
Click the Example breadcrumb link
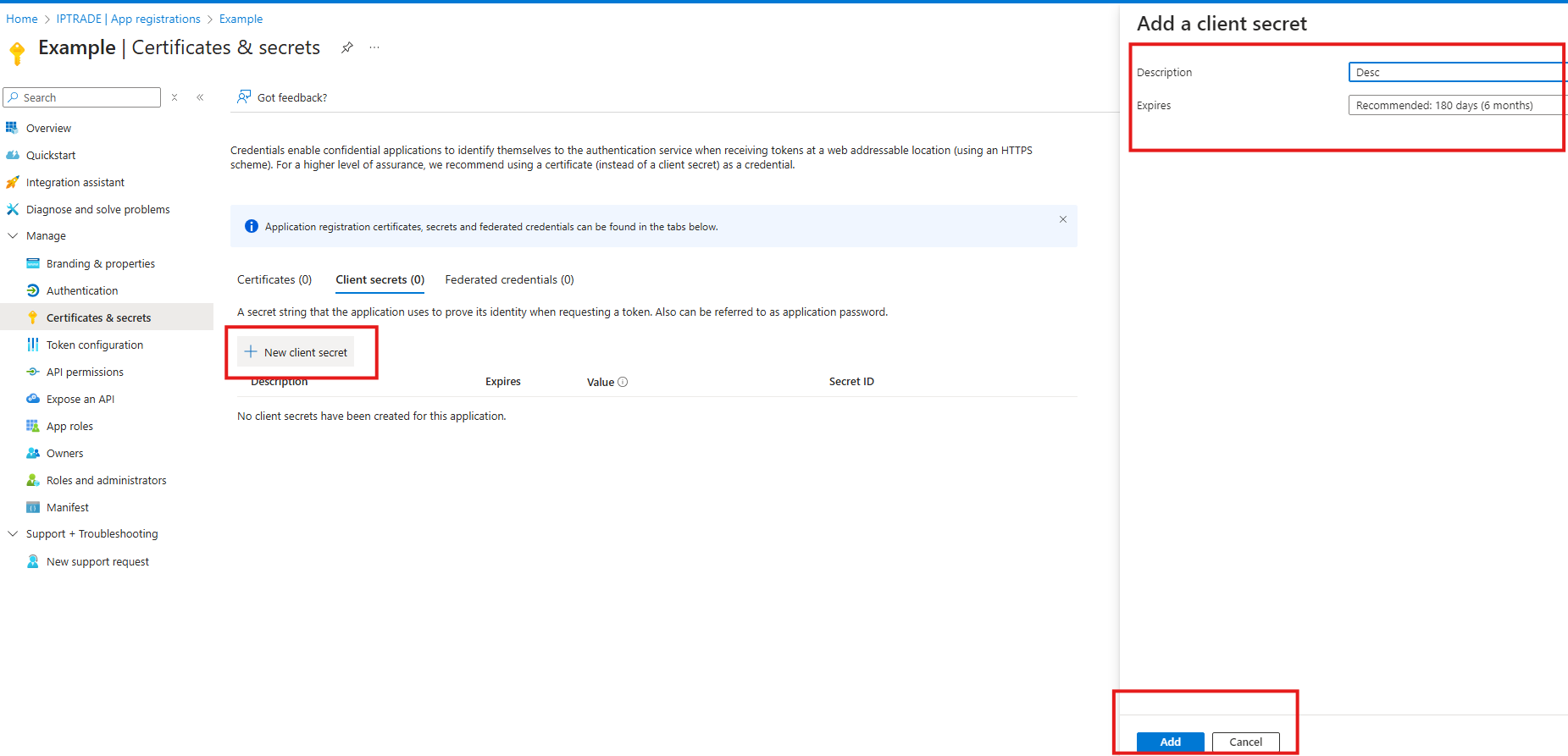pyautogui.click(x=241, y=19)
